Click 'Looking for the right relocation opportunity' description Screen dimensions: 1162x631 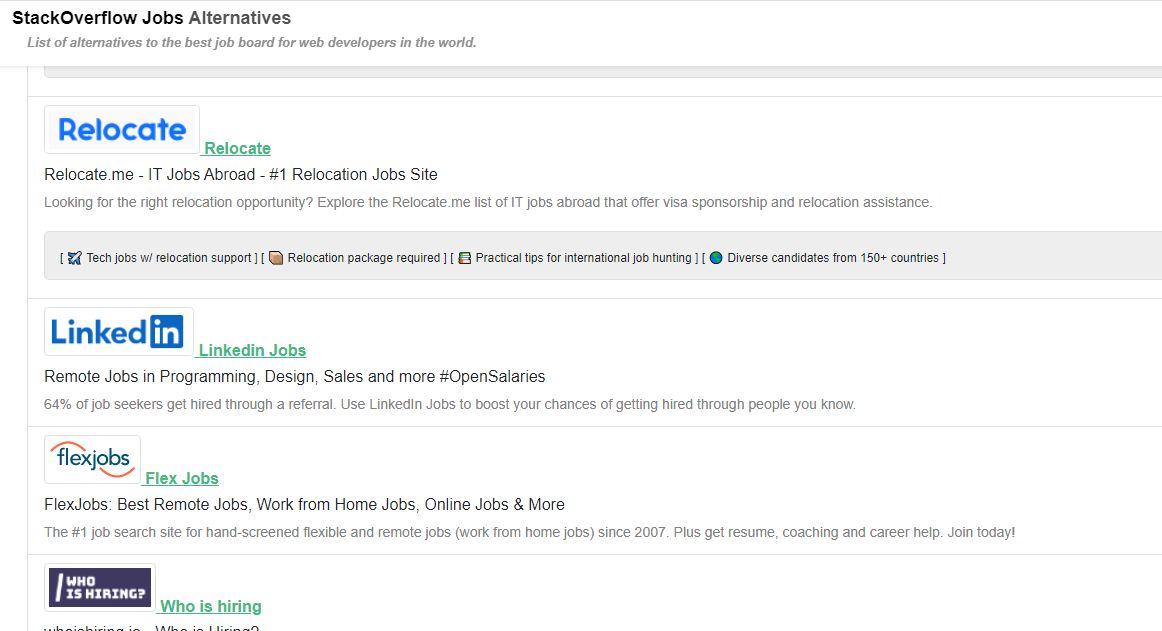pyautogui.click(x=488, y=202)
